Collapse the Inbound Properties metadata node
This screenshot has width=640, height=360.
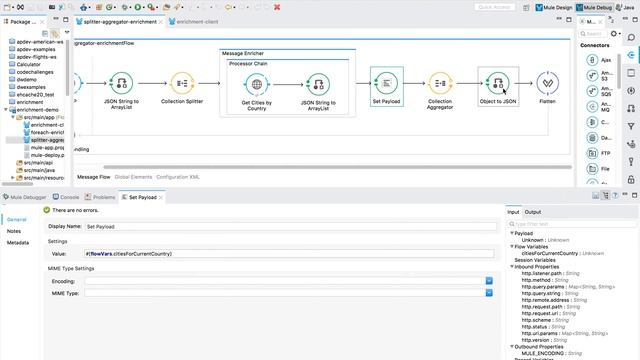512,267
